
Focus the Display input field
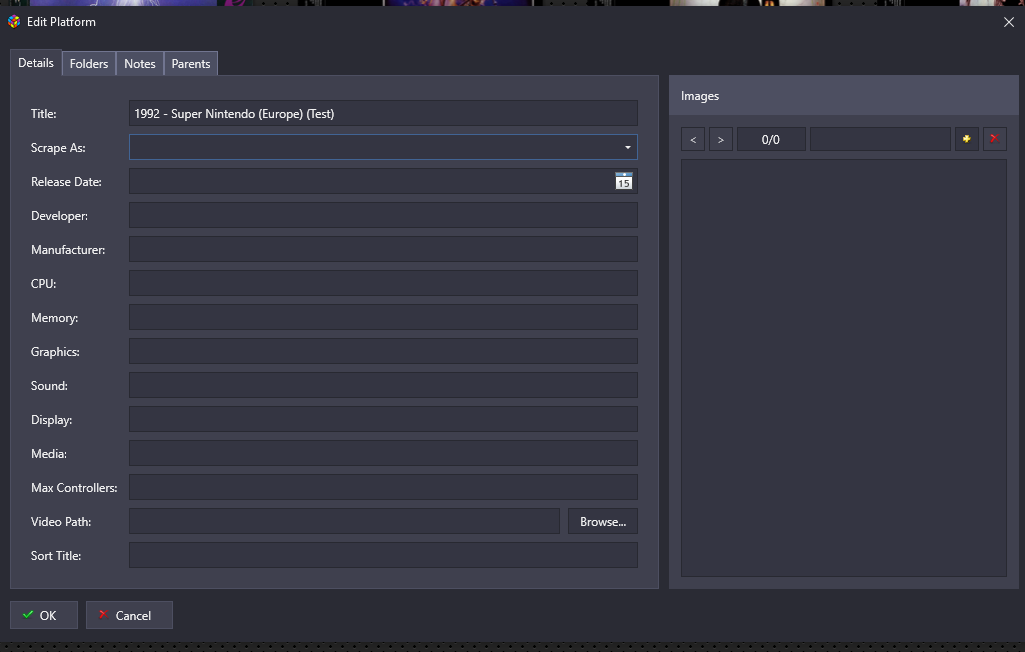point(383,419)
